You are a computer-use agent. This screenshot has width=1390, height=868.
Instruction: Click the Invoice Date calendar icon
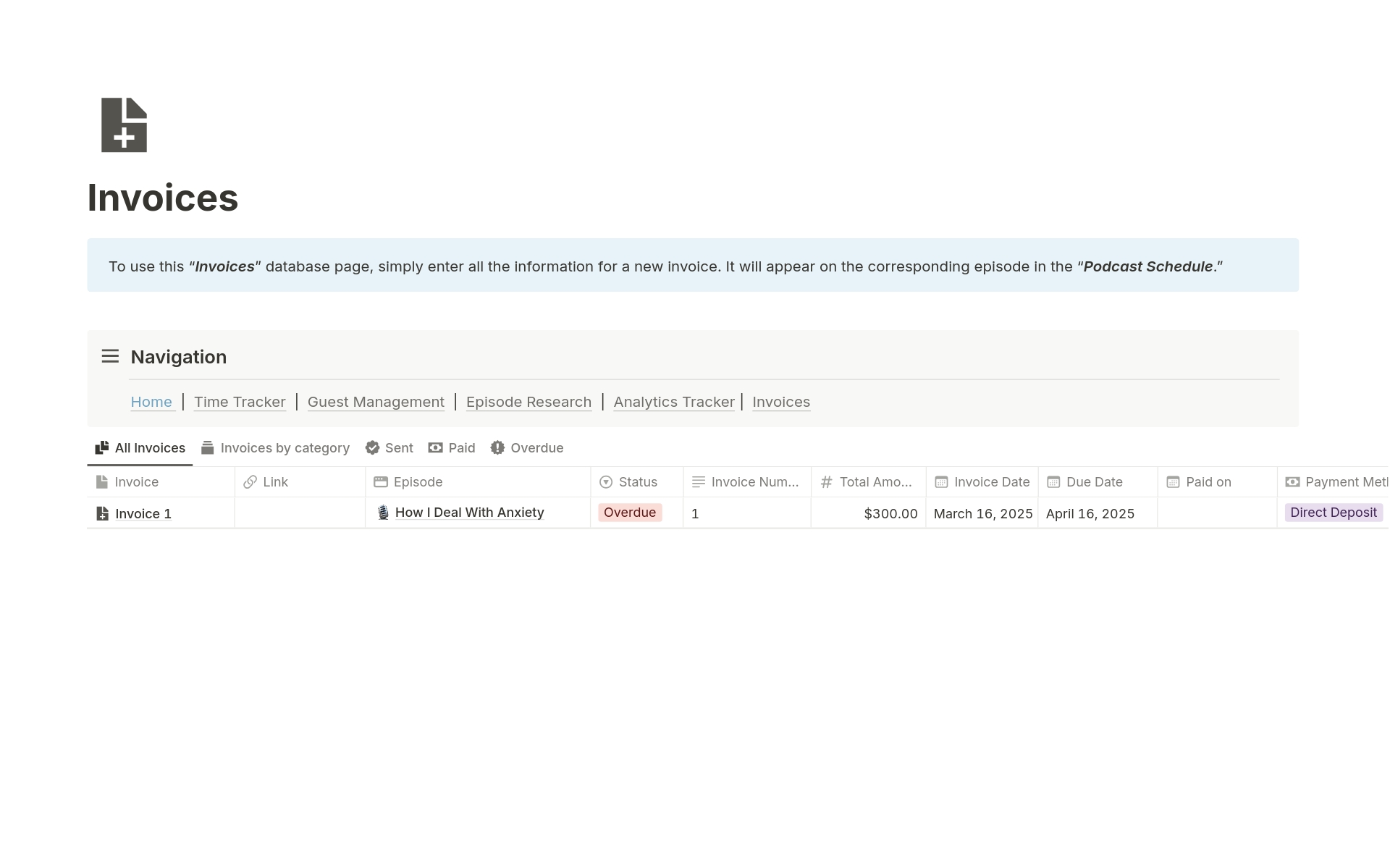pos(941,482)
